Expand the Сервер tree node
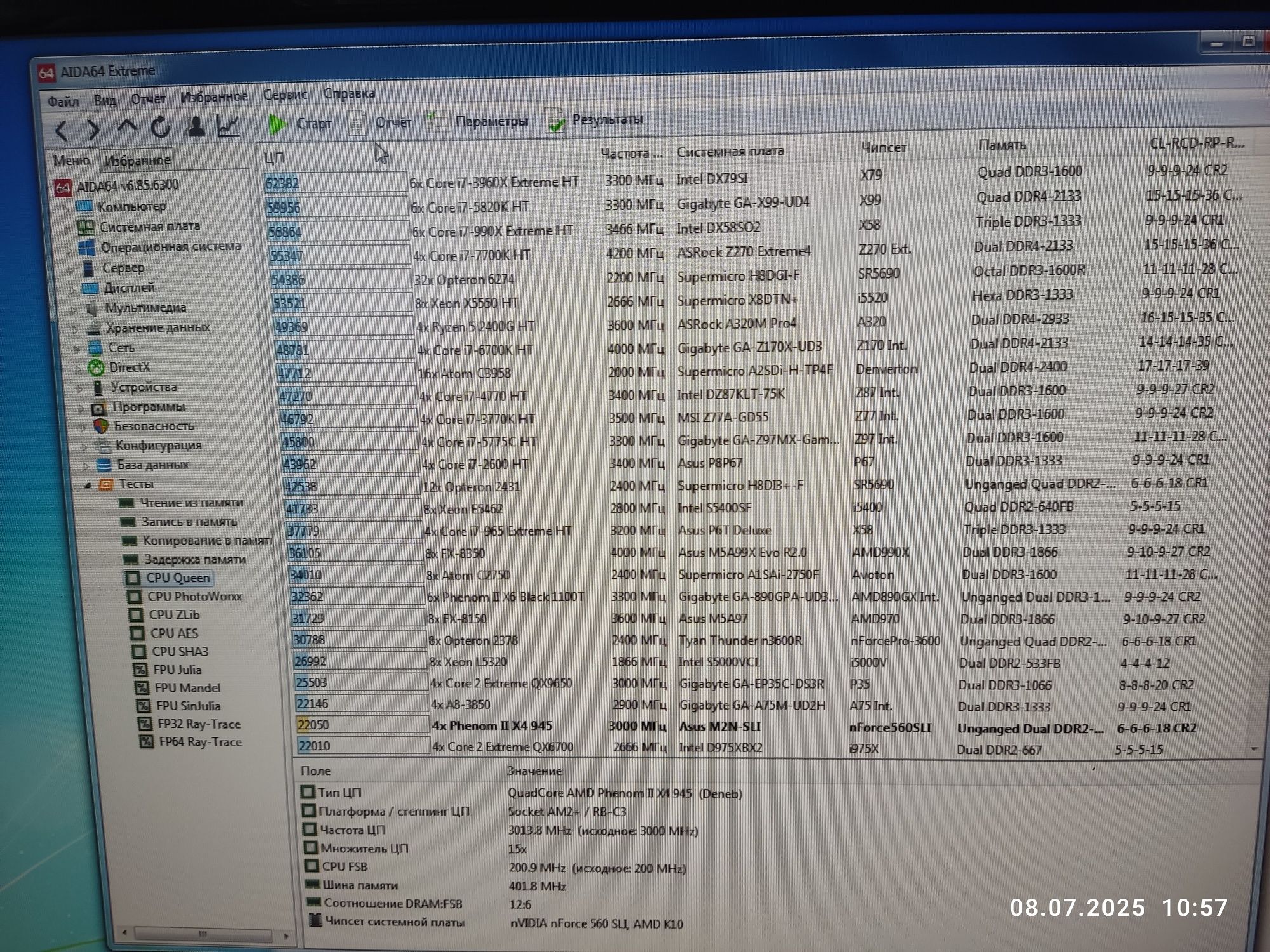Image resolution: width=1270 pixels, height=952 pixels. click(71, 270)
